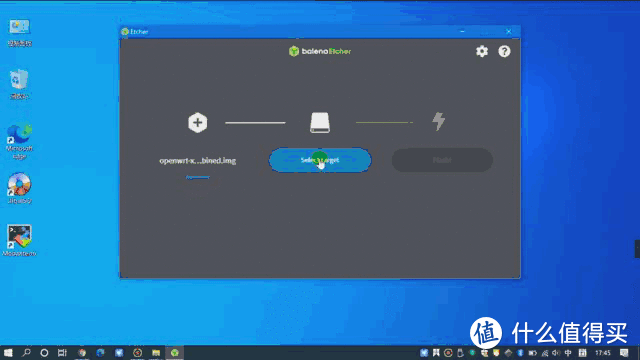
Task: Click the Etcher icon in the taskbar
Action: coord(175,353)
